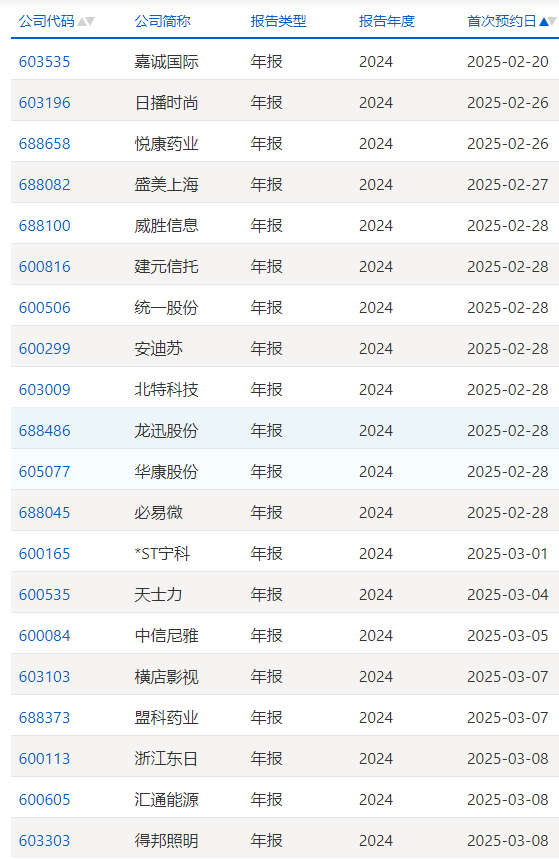The height and width of the screenshot is (859, 559).
Task: Click date 2025-02-28 in 威胜信息 row
Action: click(507, 226)
